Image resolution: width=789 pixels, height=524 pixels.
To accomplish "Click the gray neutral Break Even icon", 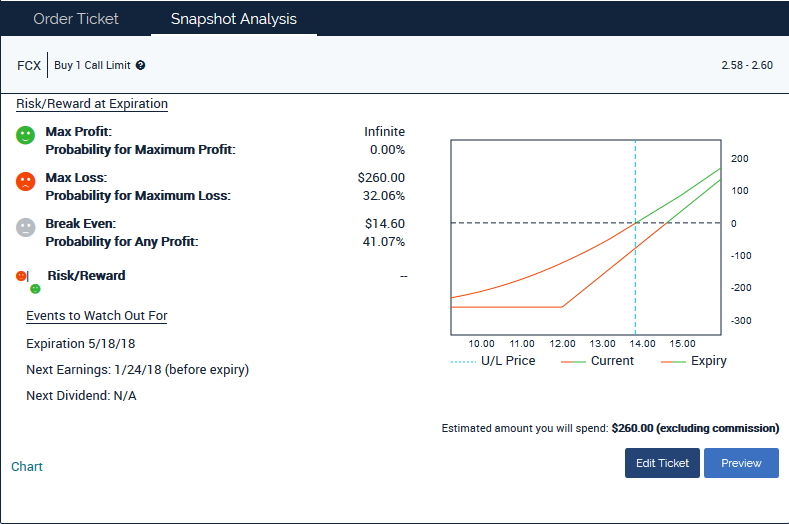I will [x=26, y=227].
